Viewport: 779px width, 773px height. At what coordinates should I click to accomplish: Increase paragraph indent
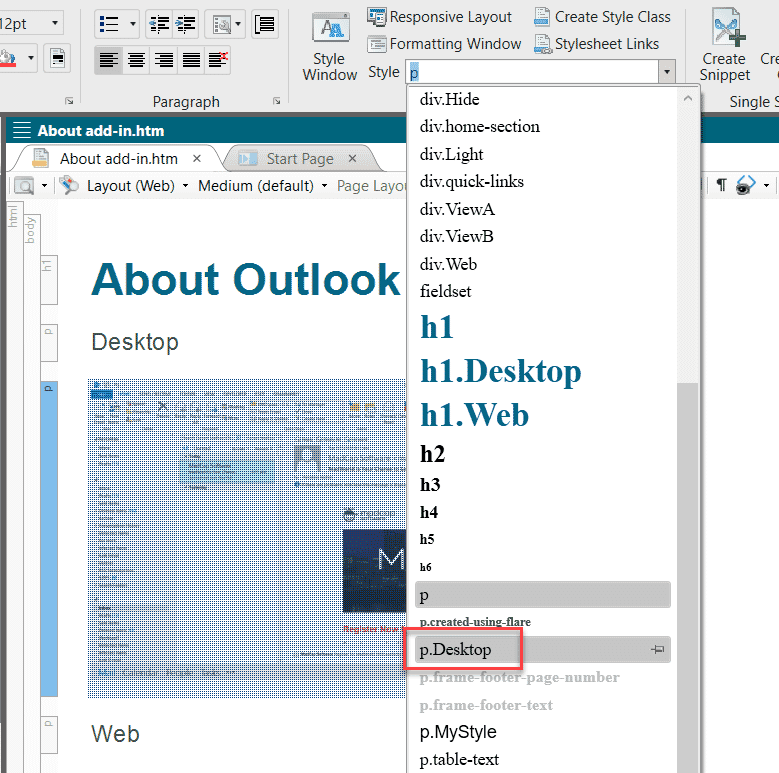185,24
